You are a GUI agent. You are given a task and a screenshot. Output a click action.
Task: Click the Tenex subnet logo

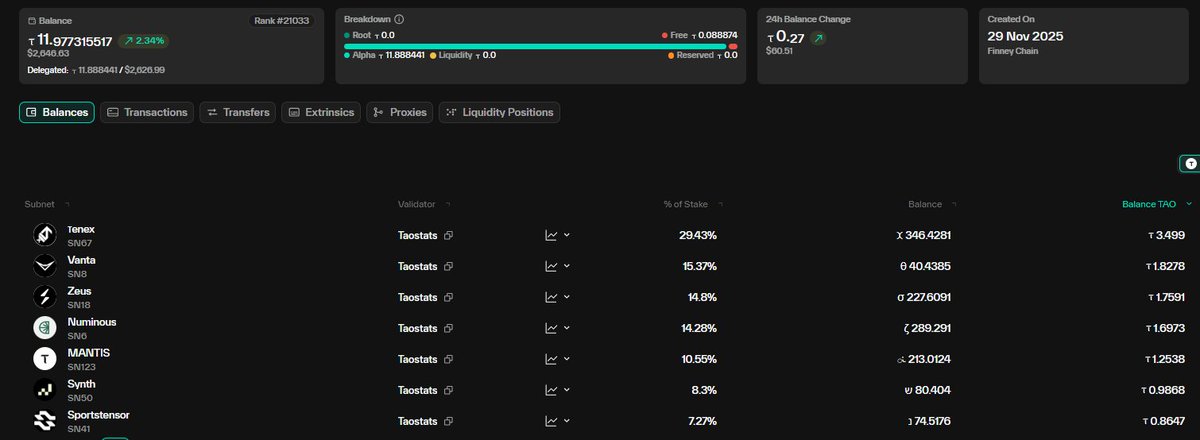point(44,235)
